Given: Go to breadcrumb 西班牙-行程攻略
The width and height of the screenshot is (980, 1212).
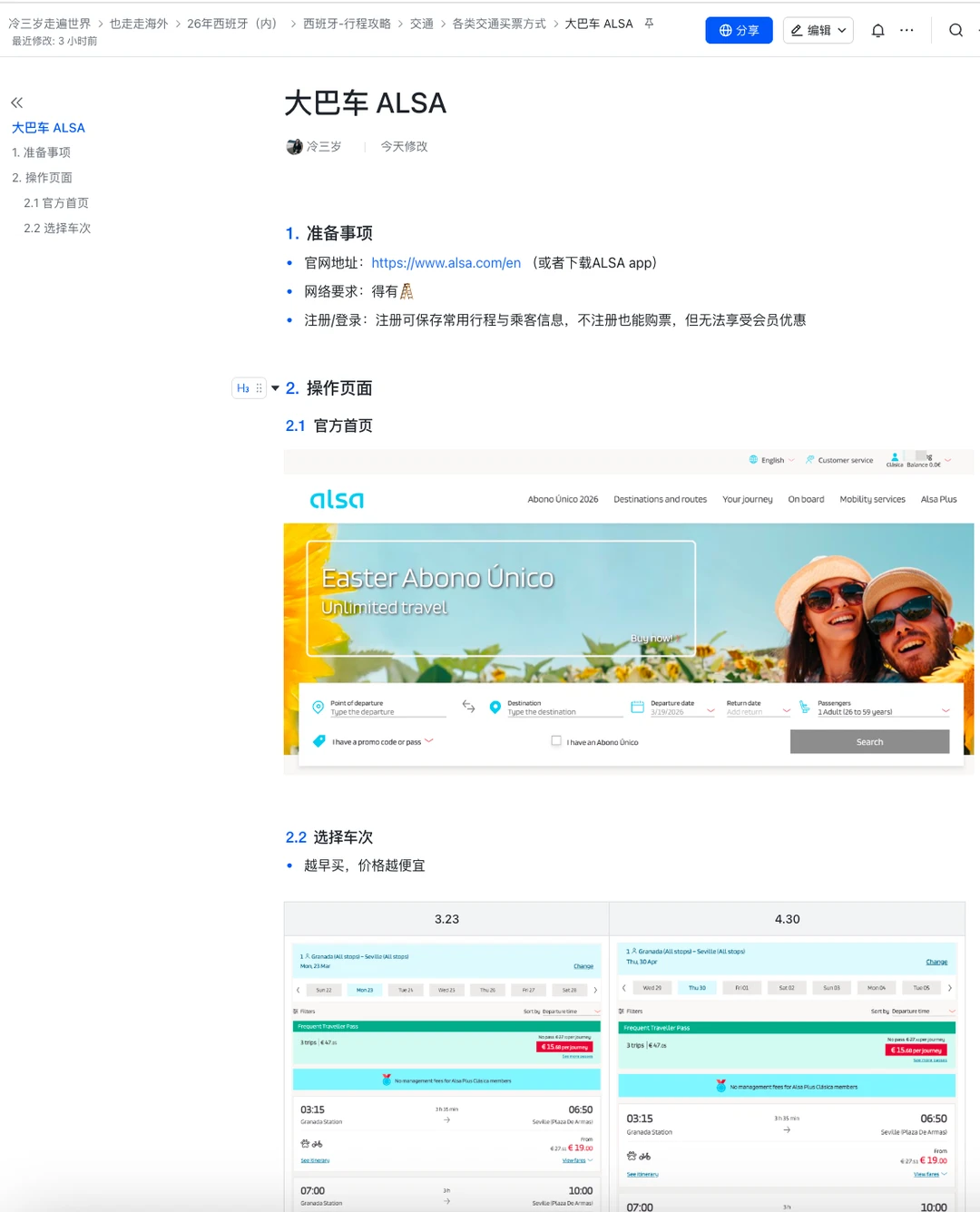Looking at the screenshot, I should [347, 24].
